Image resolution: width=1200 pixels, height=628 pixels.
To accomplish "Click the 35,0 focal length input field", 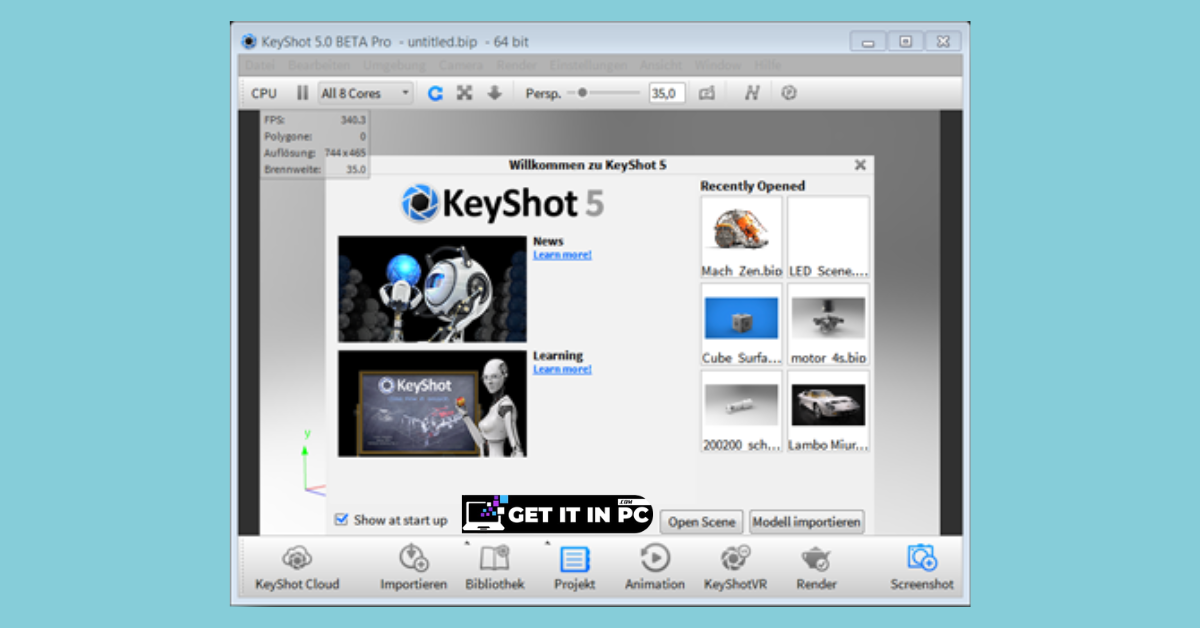I will click(666, 93).
